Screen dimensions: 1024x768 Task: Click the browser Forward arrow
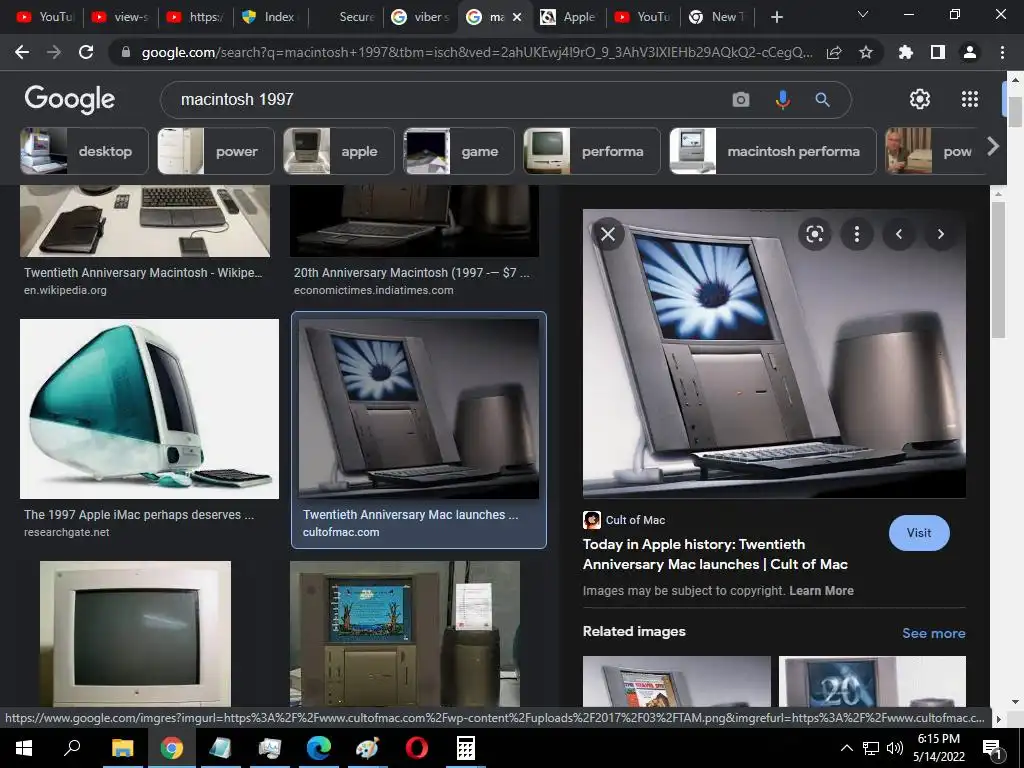click(54, 52)
